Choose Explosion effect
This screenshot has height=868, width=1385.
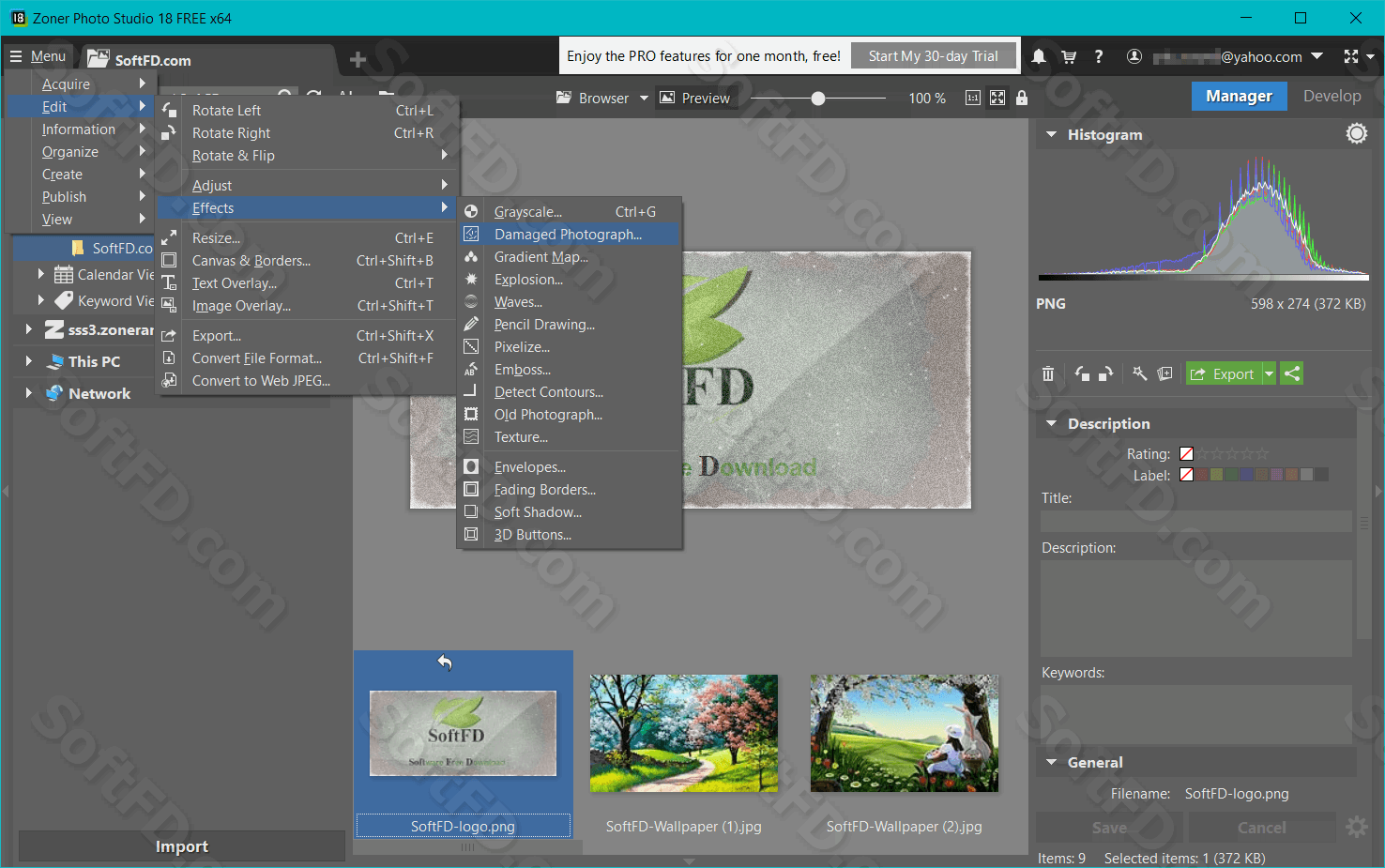571,280
